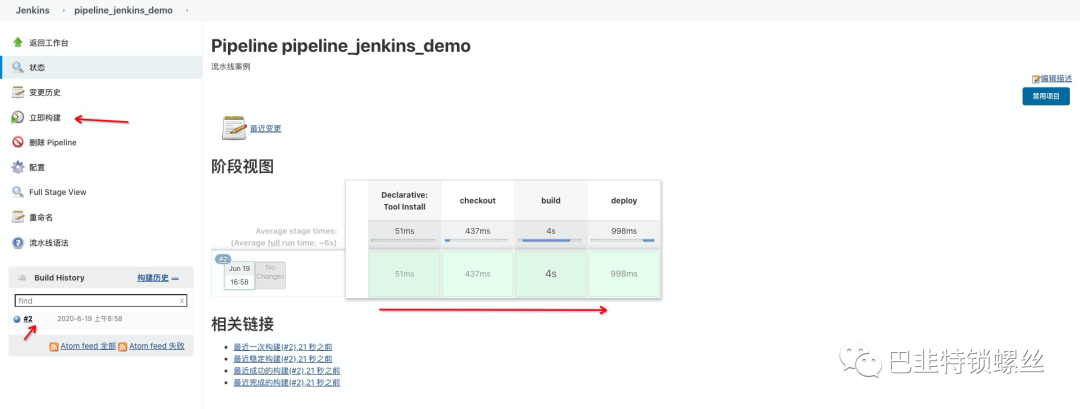The image size is (1080, 409).
Task: Click the 重命名 notepad icon
Action: click(18, 217)
